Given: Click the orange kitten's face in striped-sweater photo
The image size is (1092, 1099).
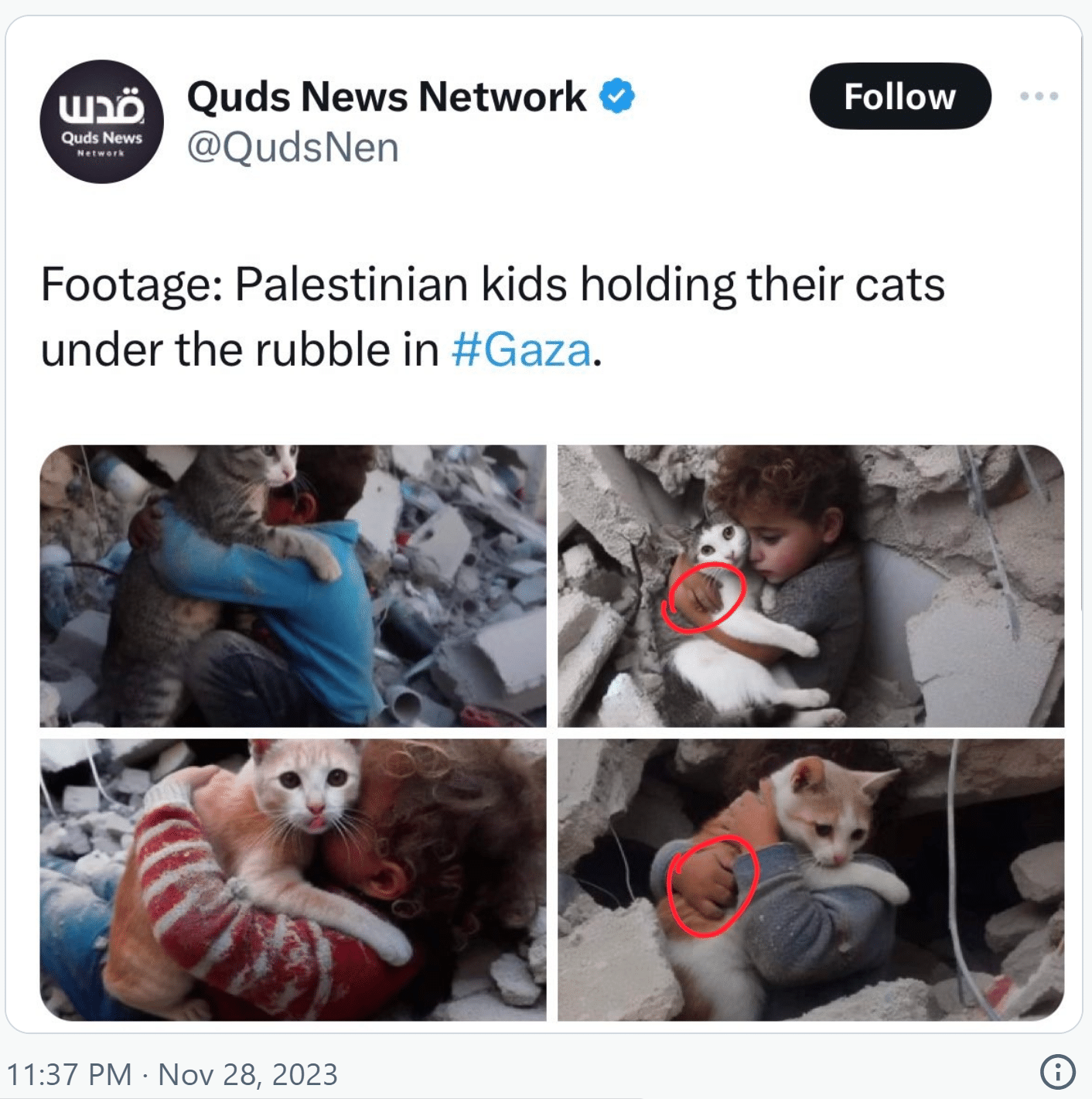Looking at the screenshot, I should [x=313, y=785].
